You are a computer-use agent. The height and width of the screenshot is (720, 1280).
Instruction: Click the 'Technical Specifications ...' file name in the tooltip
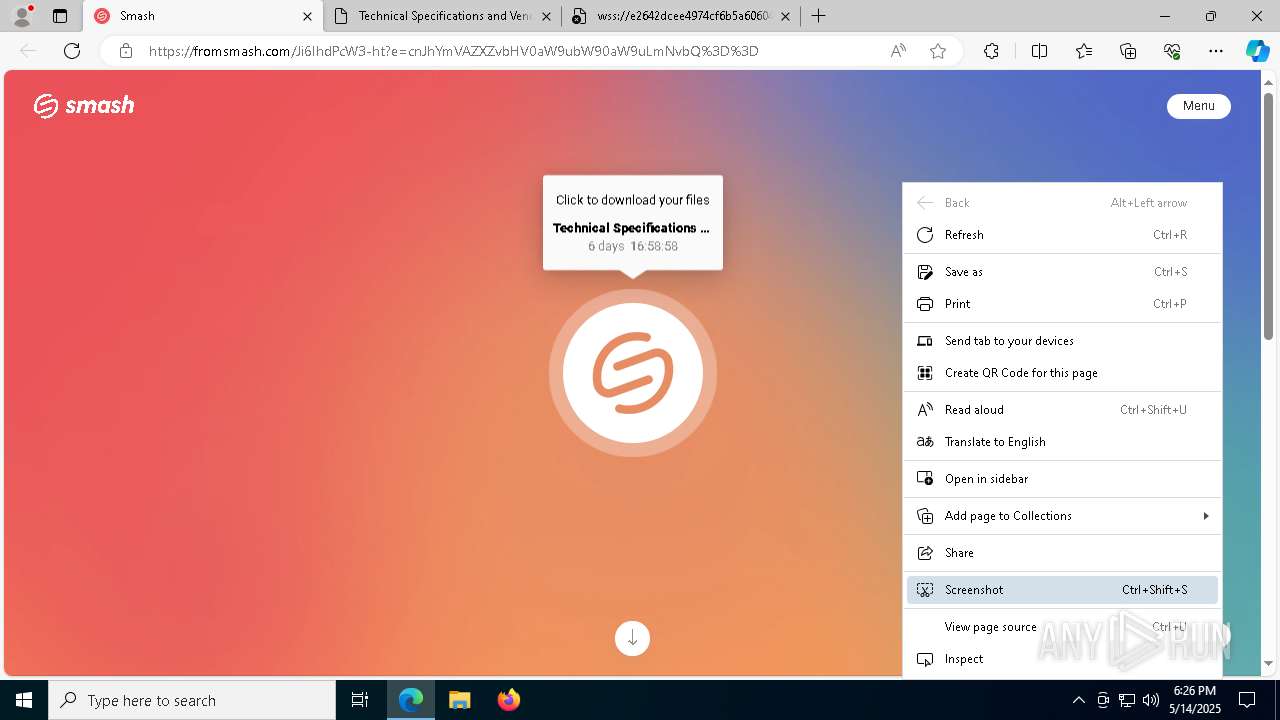point(631,228)
